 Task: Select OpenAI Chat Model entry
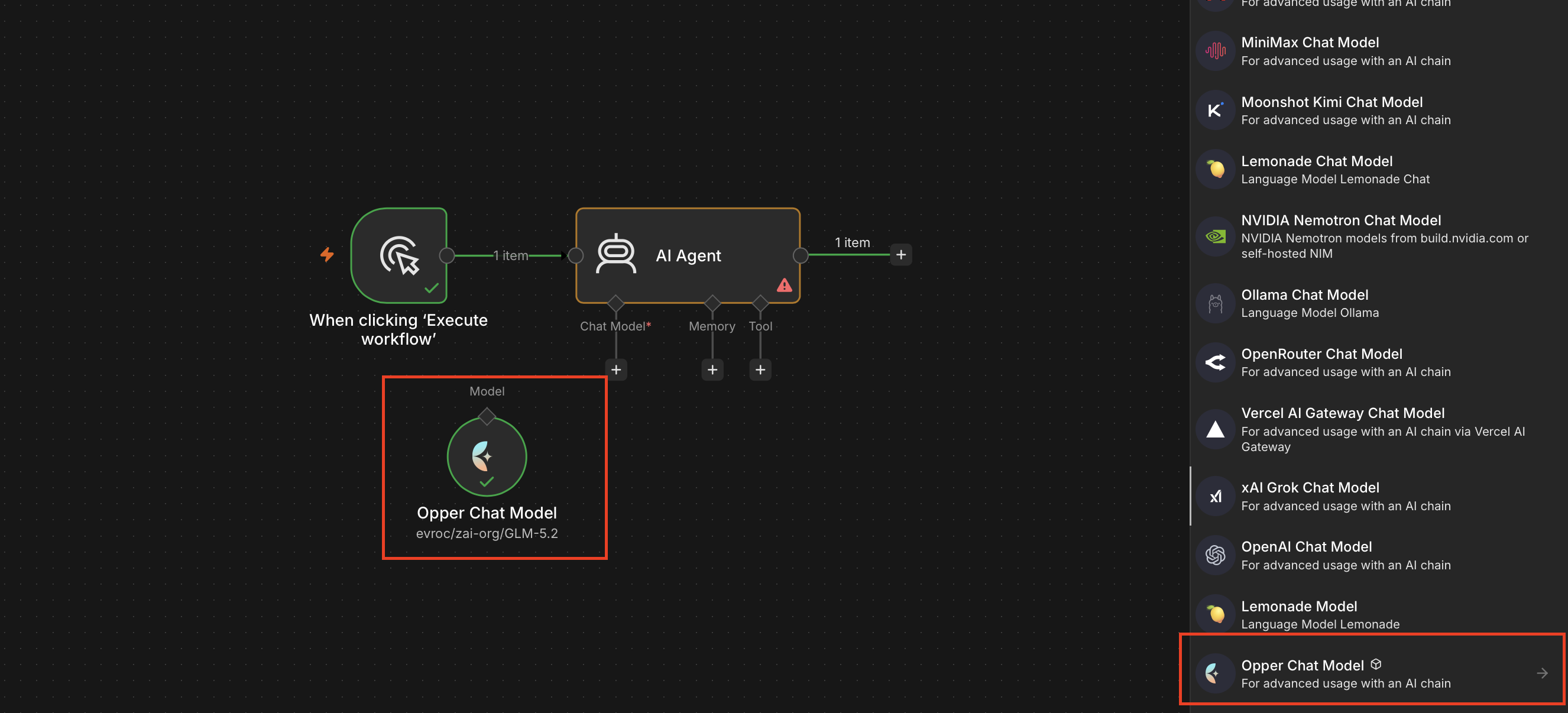1378,555
